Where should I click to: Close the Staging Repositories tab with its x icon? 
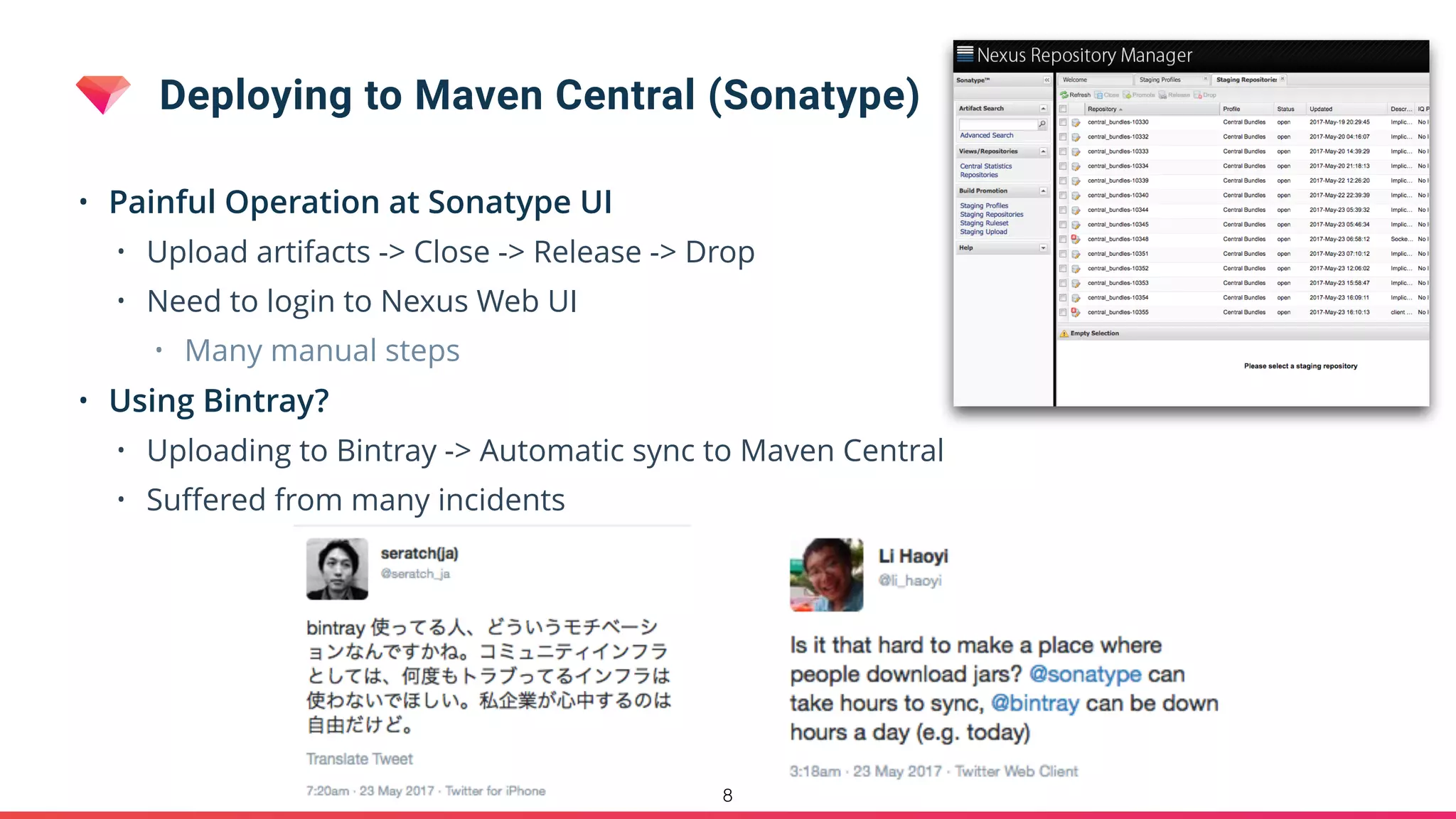tap(1283, 79)
